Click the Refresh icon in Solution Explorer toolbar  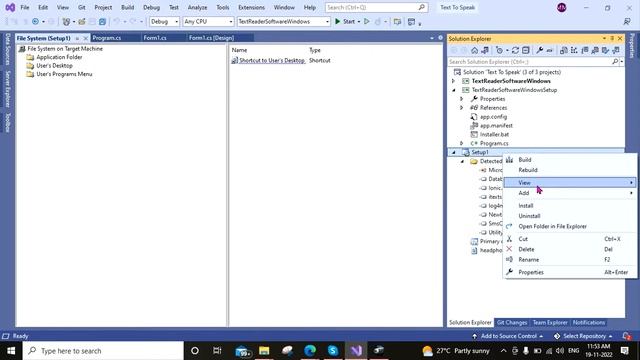[515, 50]
